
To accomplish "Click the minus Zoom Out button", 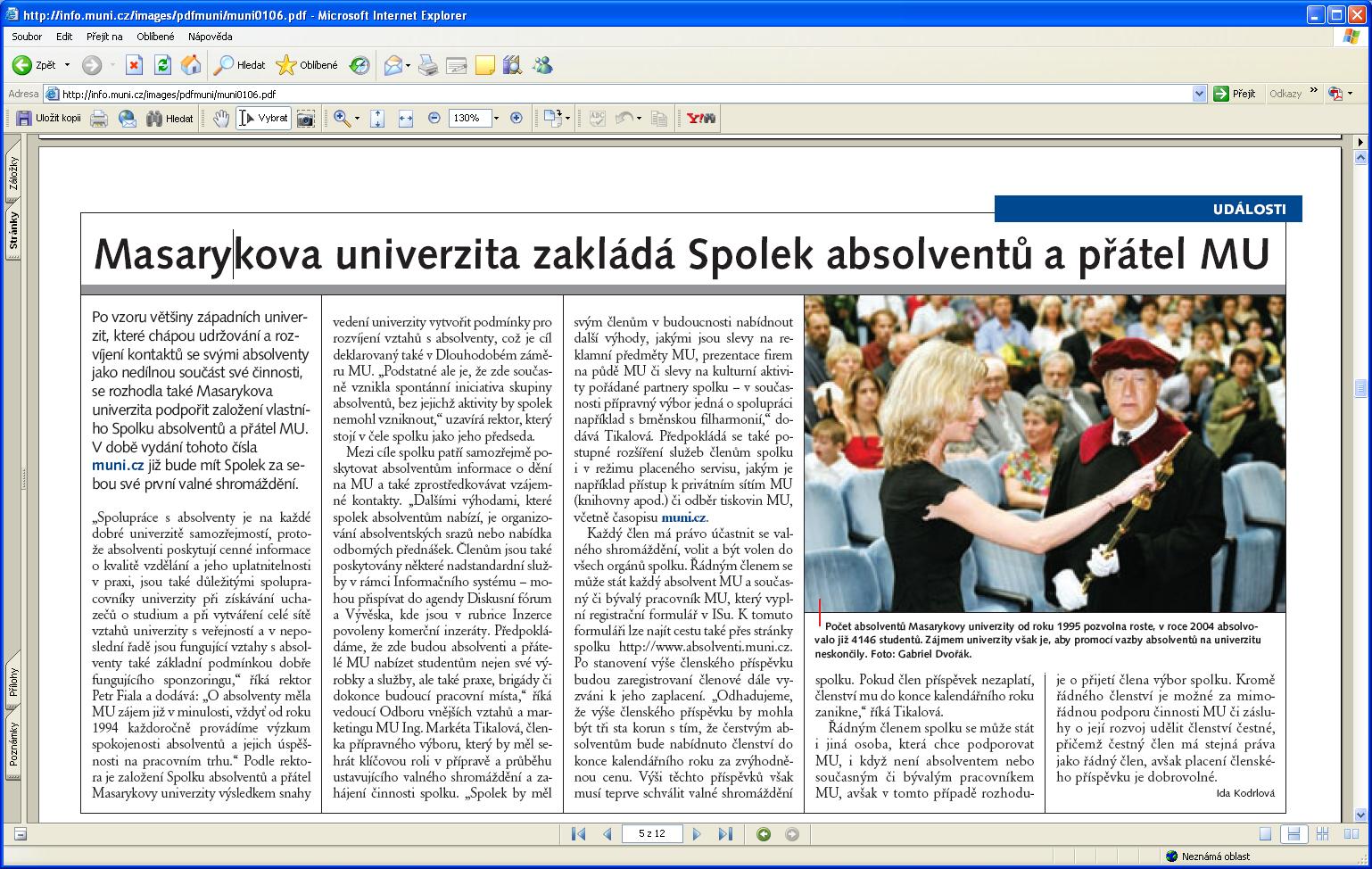I will coord(434,118).
